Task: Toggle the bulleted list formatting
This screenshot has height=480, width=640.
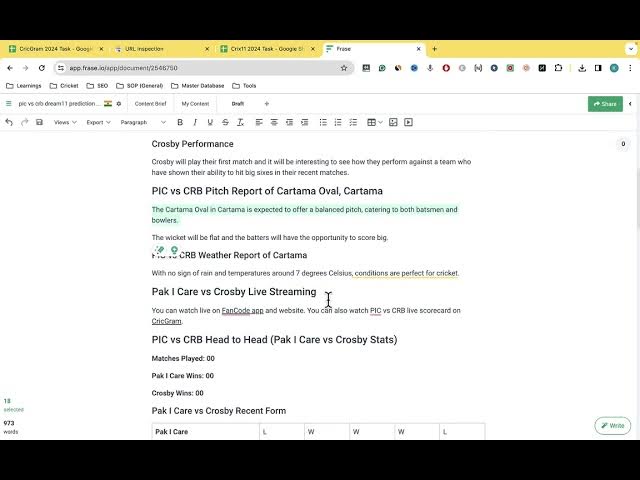Action: click(322, 122)
